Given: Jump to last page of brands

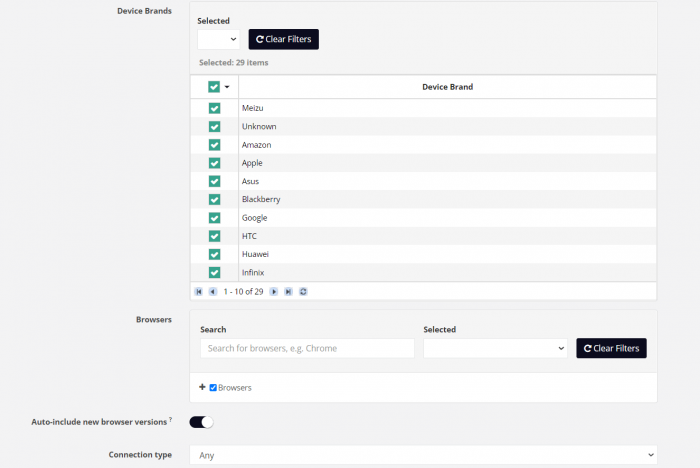Looking at the screenshot, I should [x=288, y=291].
